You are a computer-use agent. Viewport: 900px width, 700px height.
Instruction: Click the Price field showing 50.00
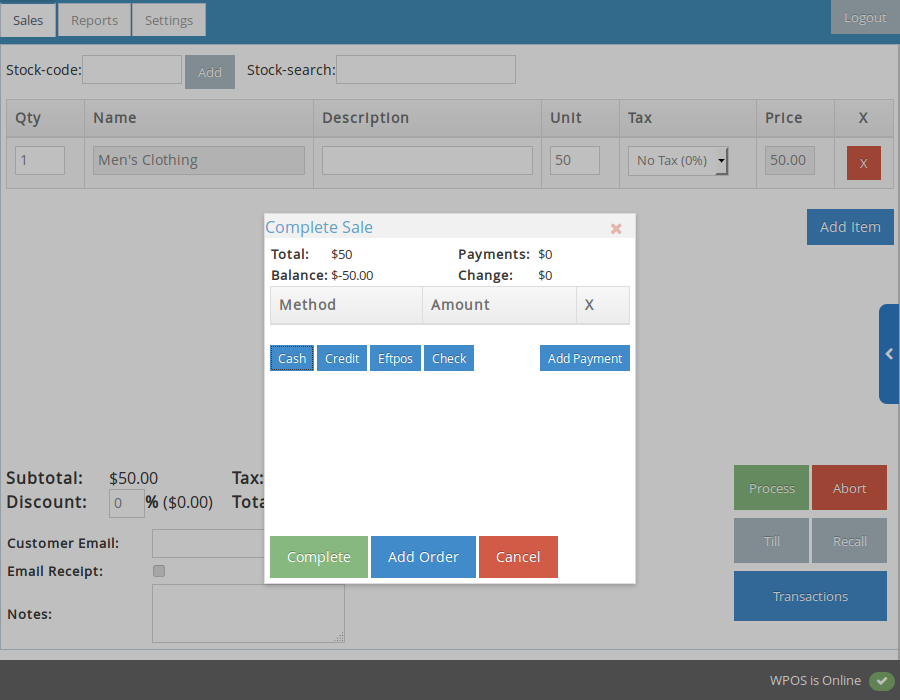click(789, 160)
